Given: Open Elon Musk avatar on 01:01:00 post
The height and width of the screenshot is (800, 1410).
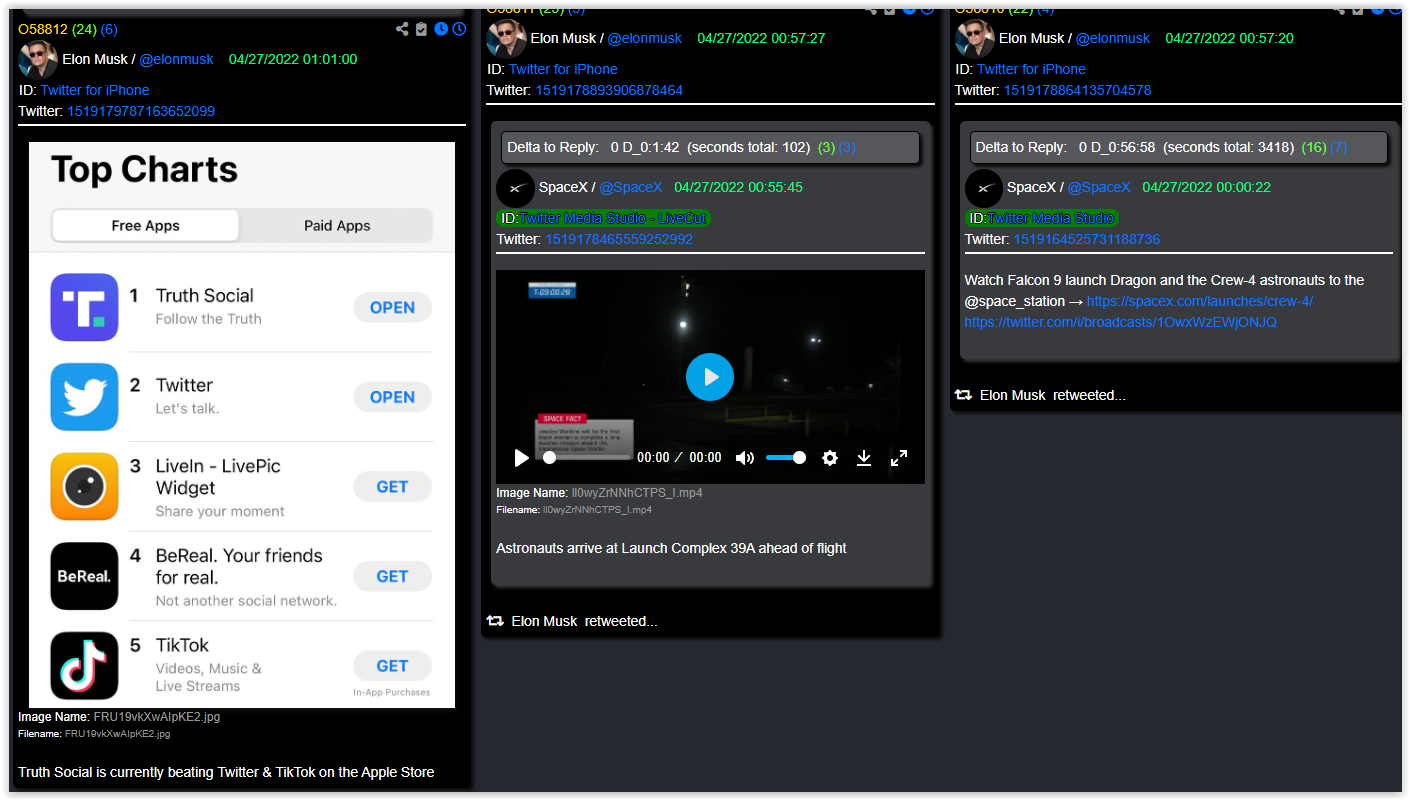Looking at the screenshot, I should coord(38,59).
